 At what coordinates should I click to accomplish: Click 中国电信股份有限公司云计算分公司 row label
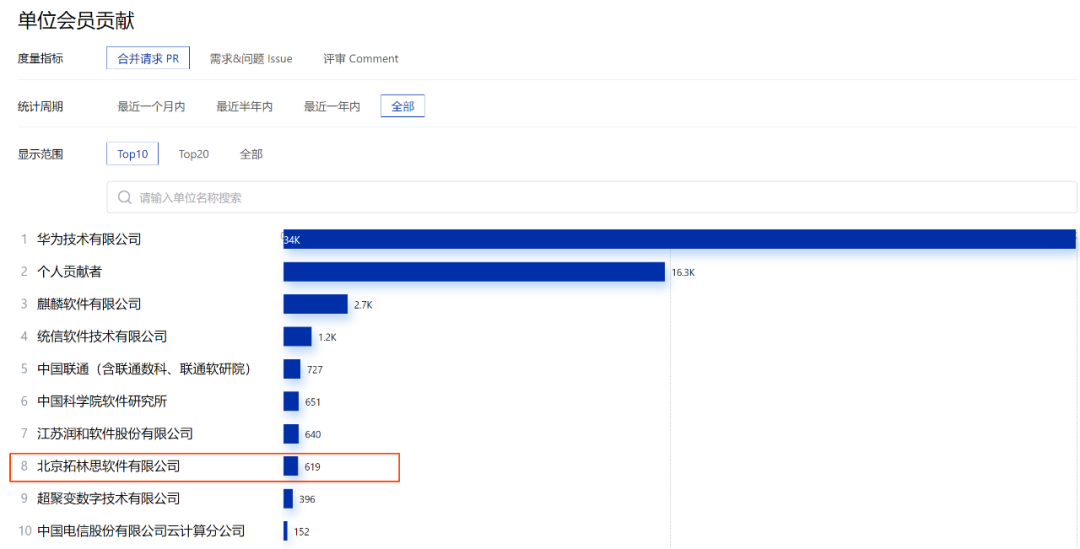click(141, 530)
